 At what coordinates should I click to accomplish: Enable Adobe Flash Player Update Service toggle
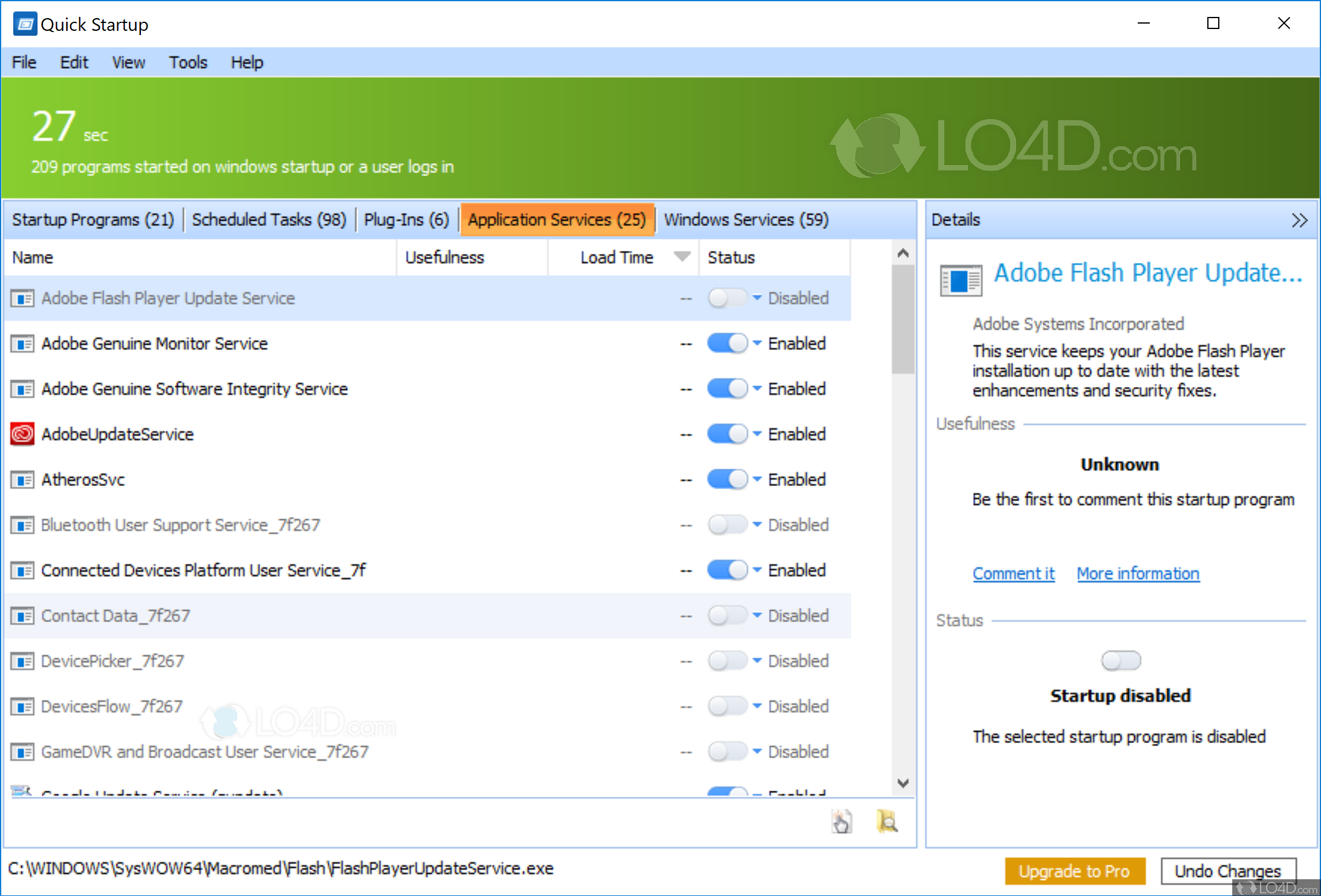[728, 298]
